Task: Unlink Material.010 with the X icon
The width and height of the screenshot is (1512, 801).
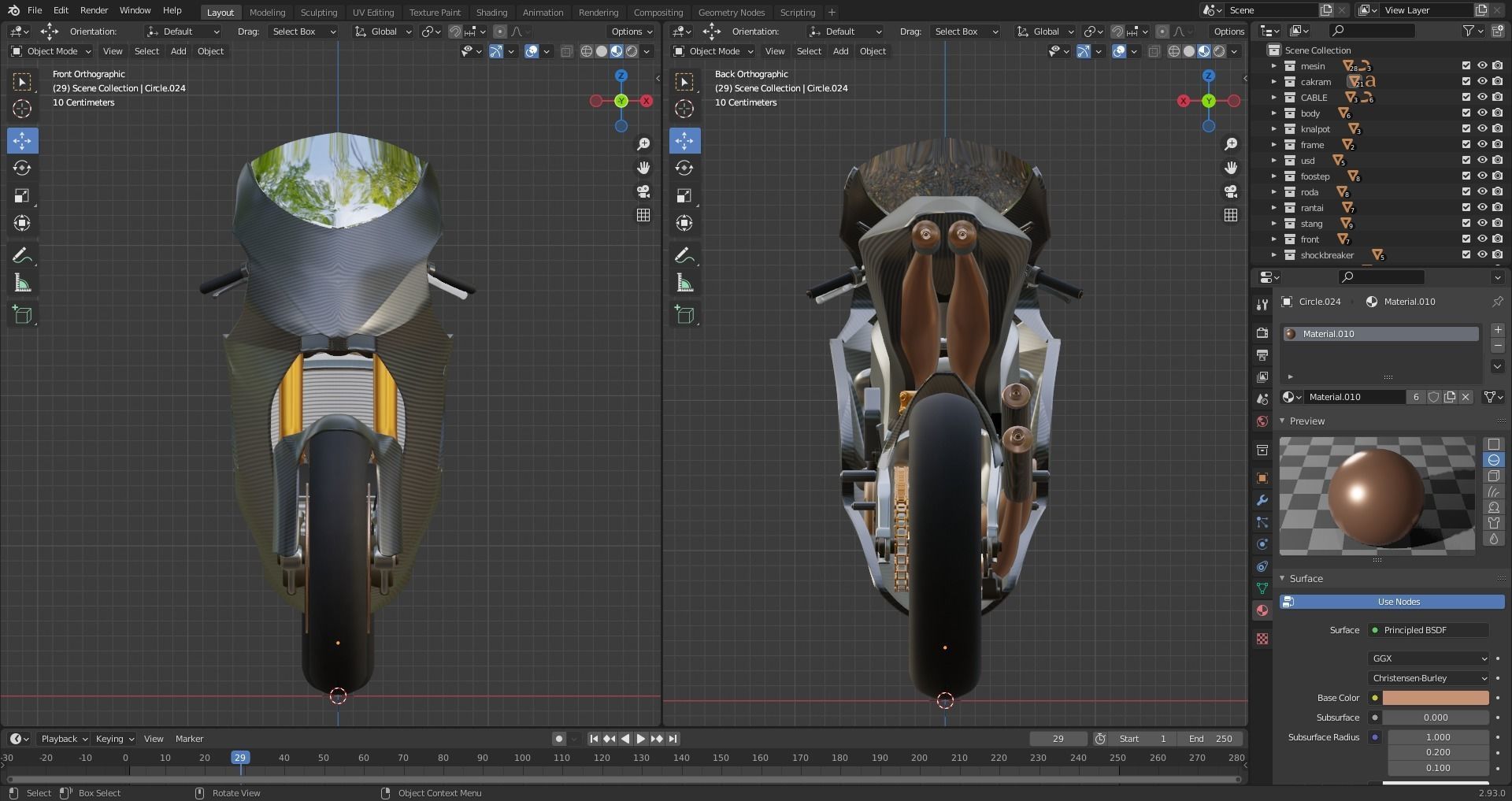Action: tap(1466, 397)
